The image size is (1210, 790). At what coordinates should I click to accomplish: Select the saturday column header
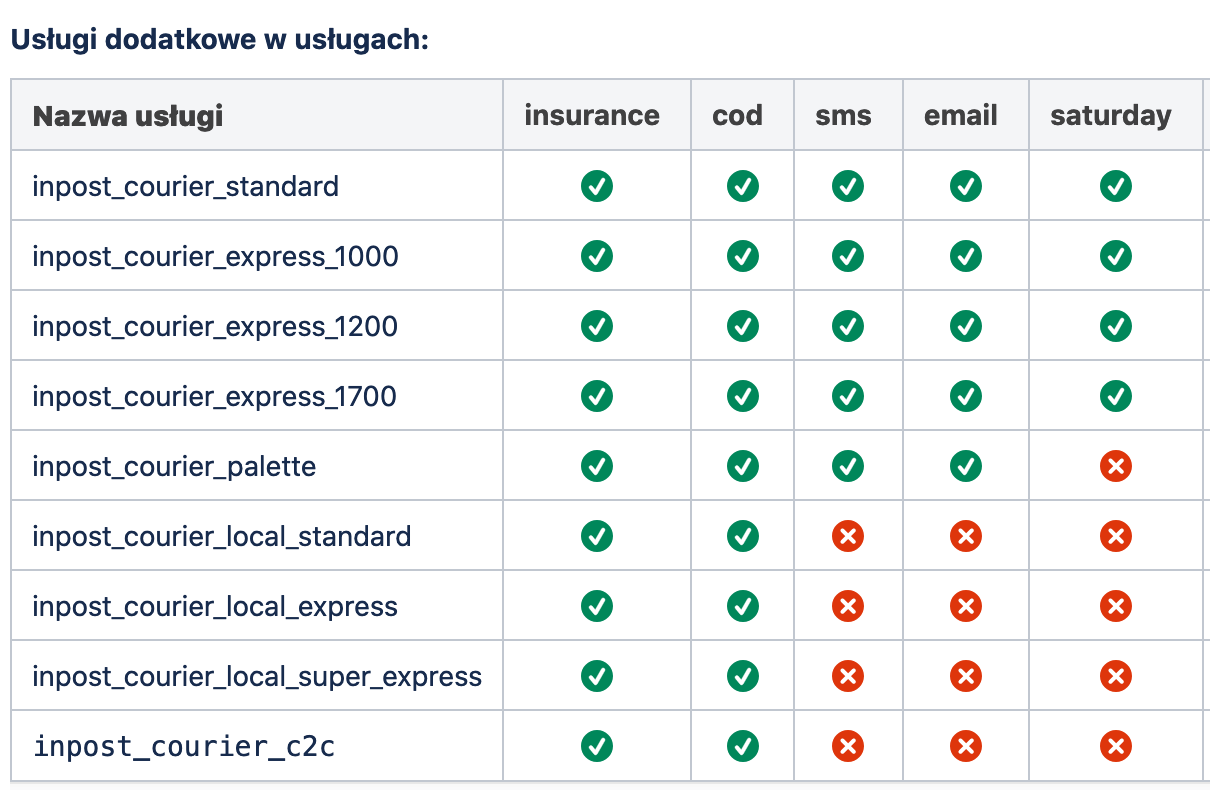[x=1111, y=116]
